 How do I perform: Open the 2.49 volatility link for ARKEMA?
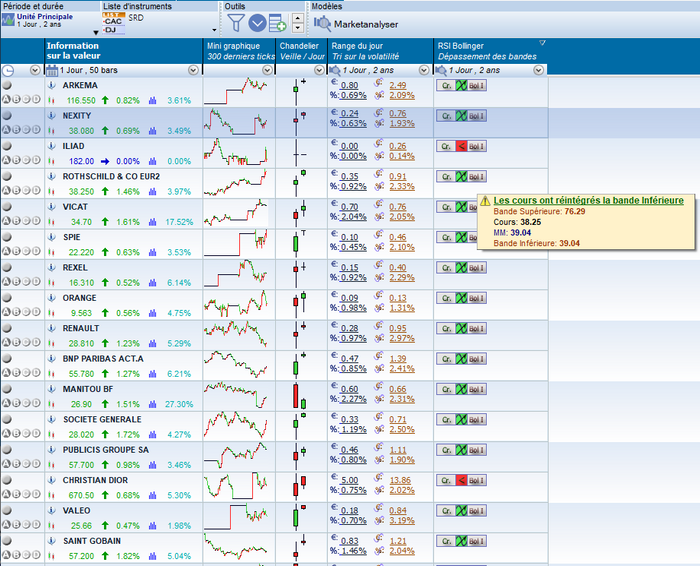pos(398,85)
